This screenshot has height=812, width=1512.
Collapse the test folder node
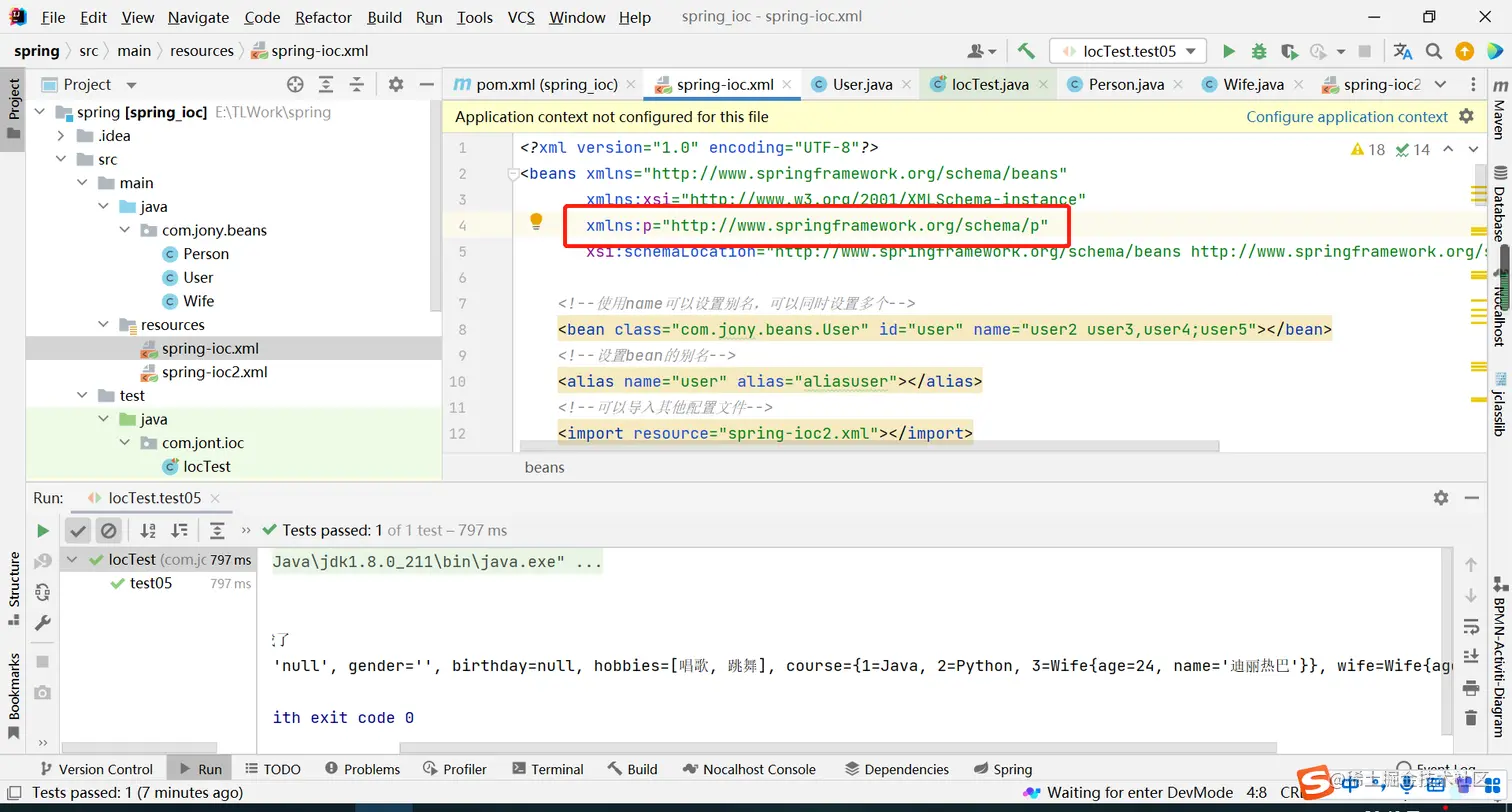tap(83, 396)
